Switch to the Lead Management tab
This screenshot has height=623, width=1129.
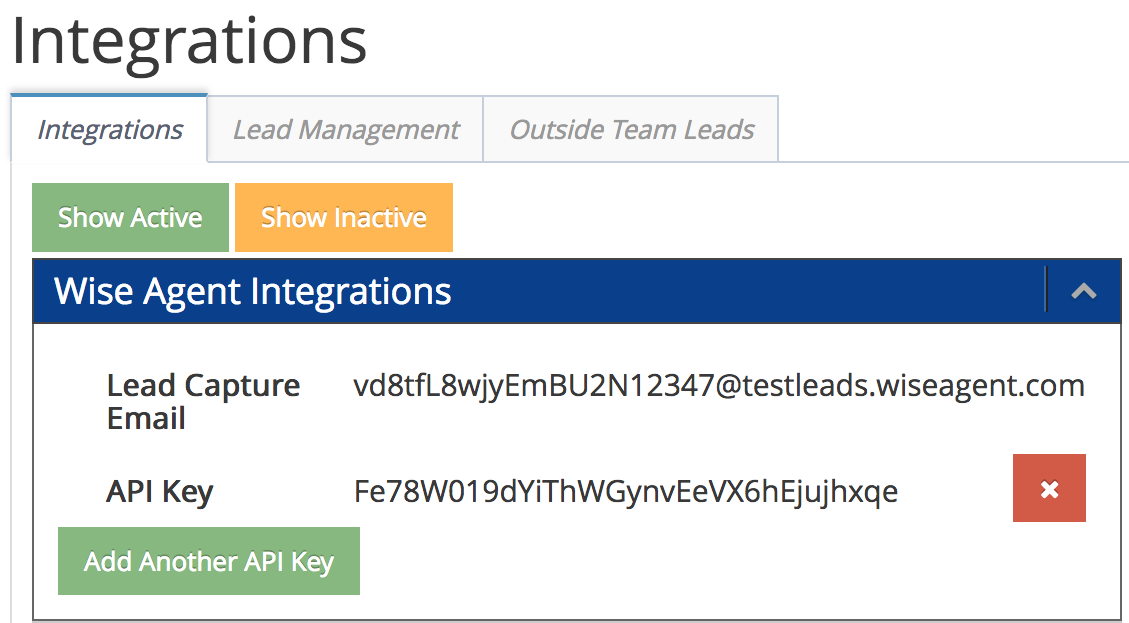346,130
